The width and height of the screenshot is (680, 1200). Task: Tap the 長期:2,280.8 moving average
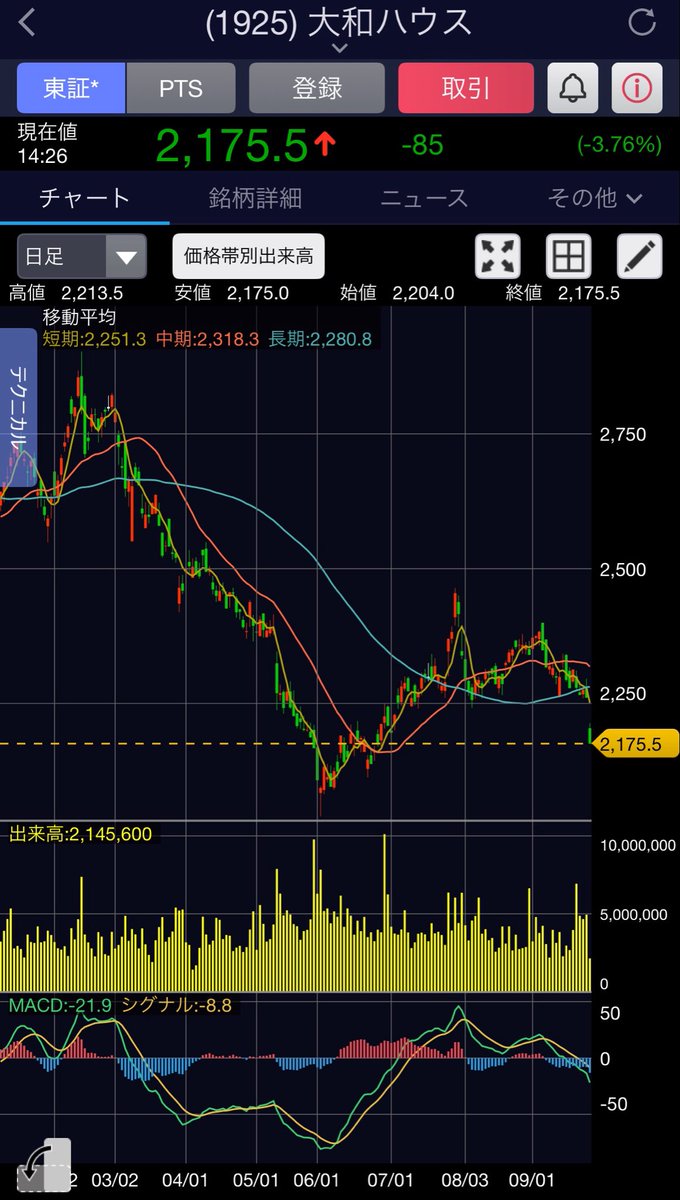click(320, 339)
